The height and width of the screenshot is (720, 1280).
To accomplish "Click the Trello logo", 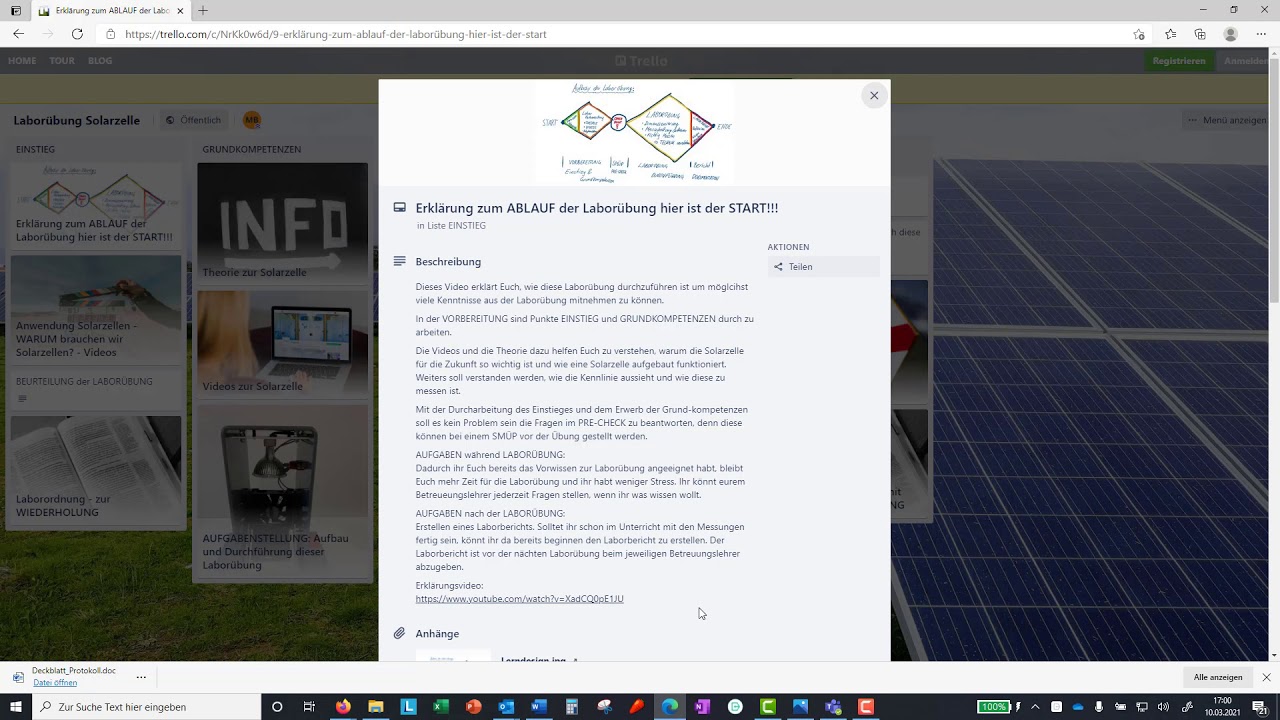I will tap(641, 61).
